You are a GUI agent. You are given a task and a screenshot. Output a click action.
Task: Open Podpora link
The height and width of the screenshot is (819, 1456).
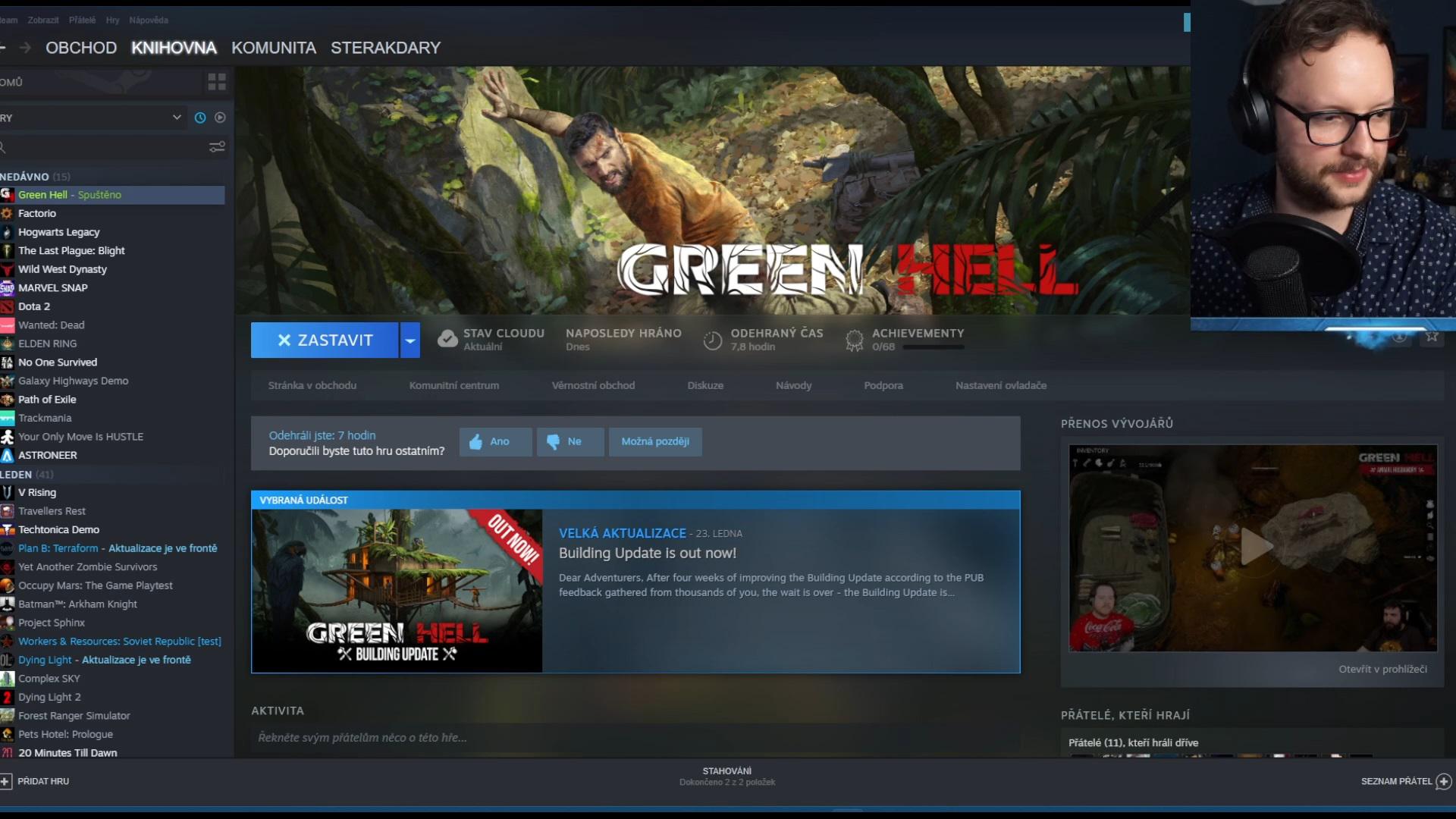(883, 385)
